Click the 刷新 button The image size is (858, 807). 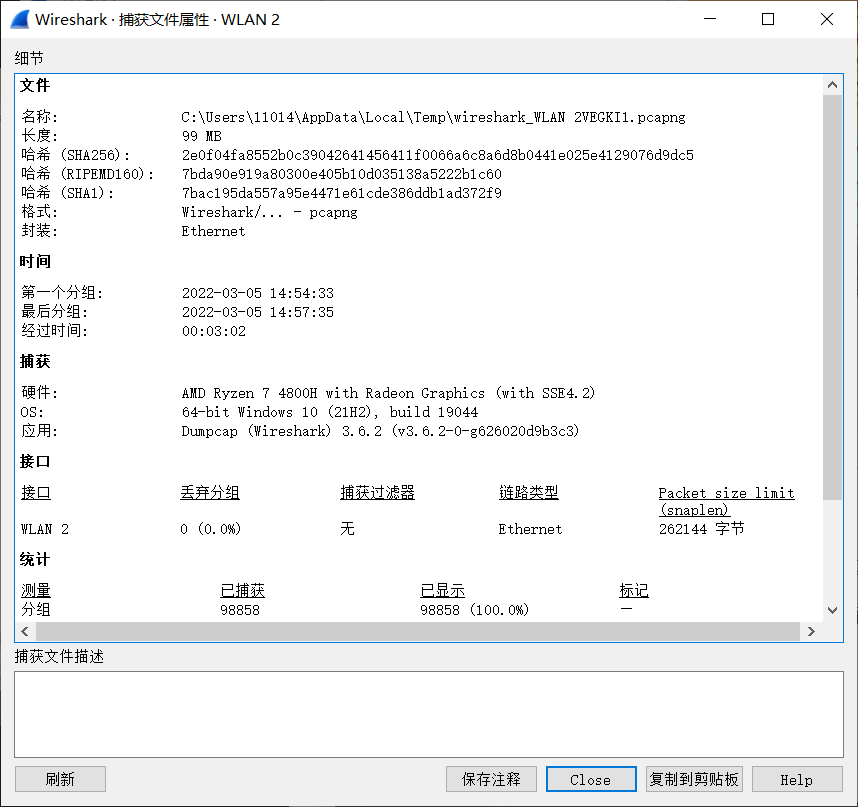pos(60,779)
